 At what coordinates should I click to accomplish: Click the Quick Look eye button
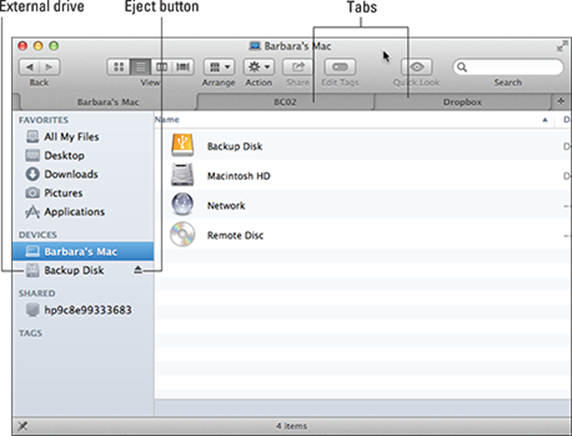click(417, 67)
